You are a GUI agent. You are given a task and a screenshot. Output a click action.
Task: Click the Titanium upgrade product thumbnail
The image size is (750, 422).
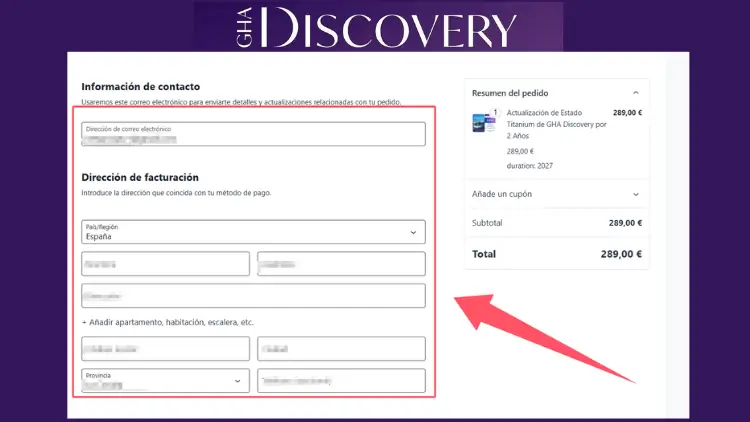click(x=484, y=123)
